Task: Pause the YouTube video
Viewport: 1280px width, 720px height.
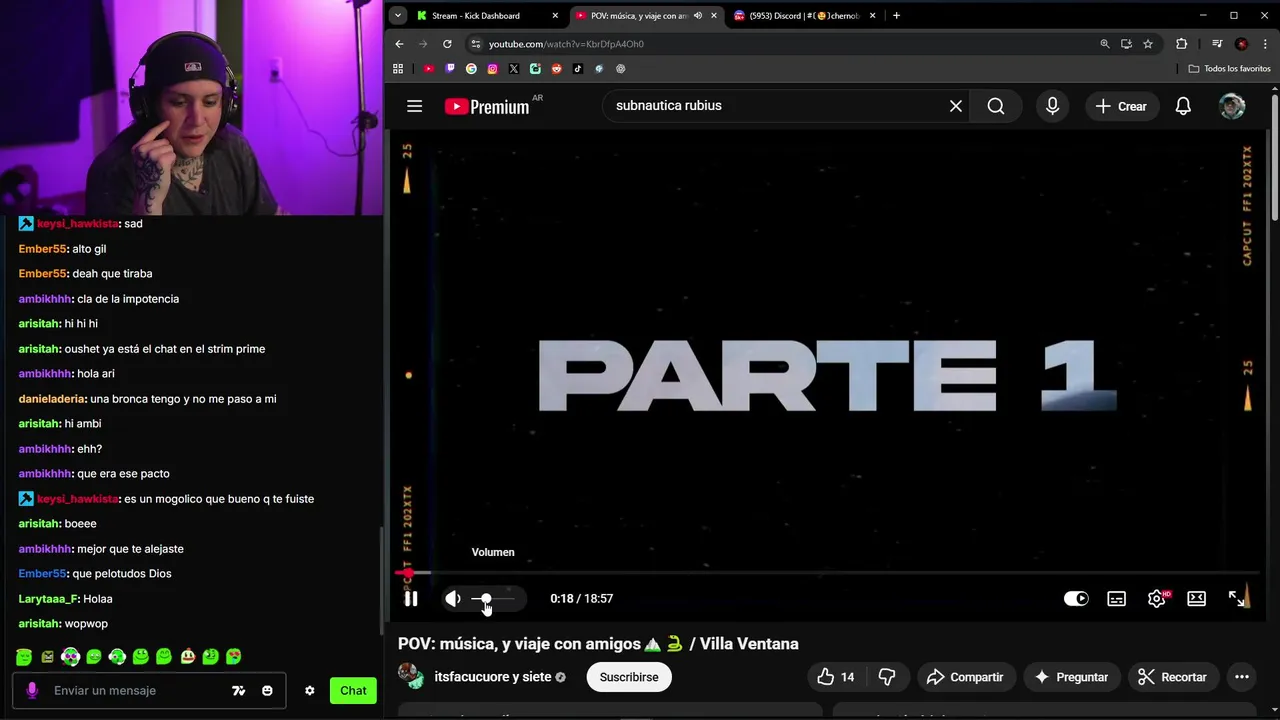Action: pos(411,598)
